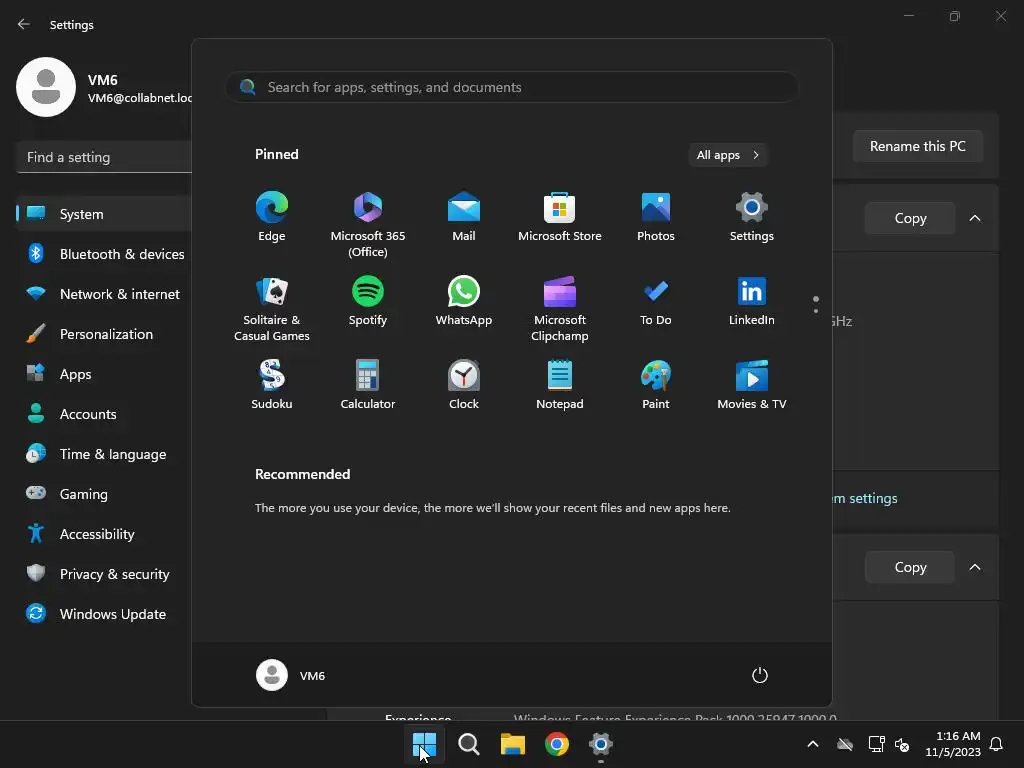The height and width of the screenshot is (768, 1024).
Task: Click the Find a setting field
Action: (x=104, y=157)
